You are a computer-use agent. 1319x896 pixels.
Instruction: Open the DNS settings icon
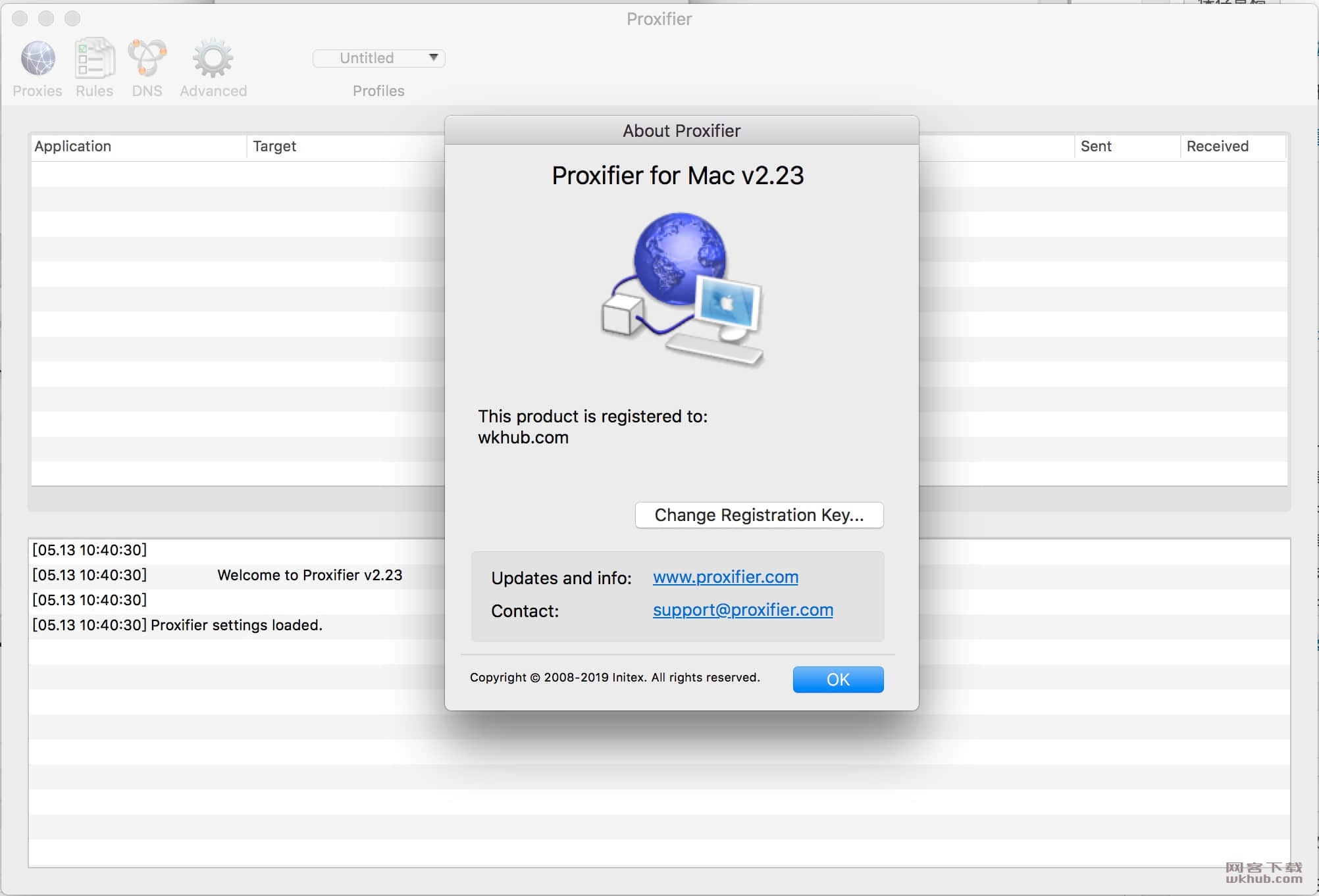click(147, 59)
